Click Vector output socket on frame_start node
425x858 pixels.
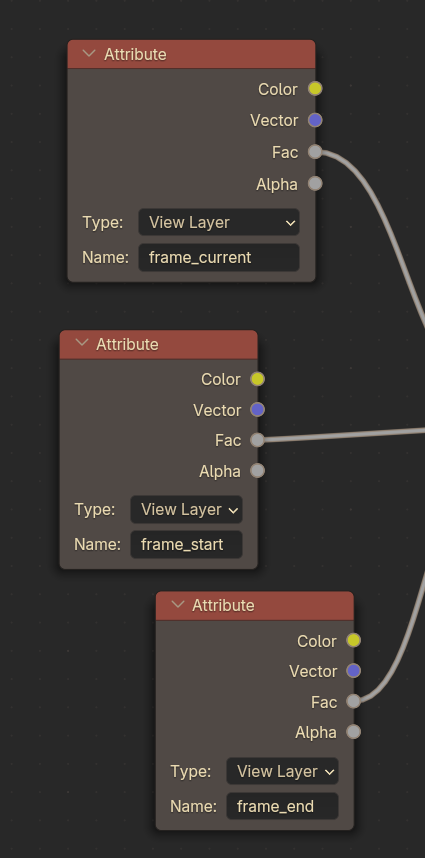point(258,409)
